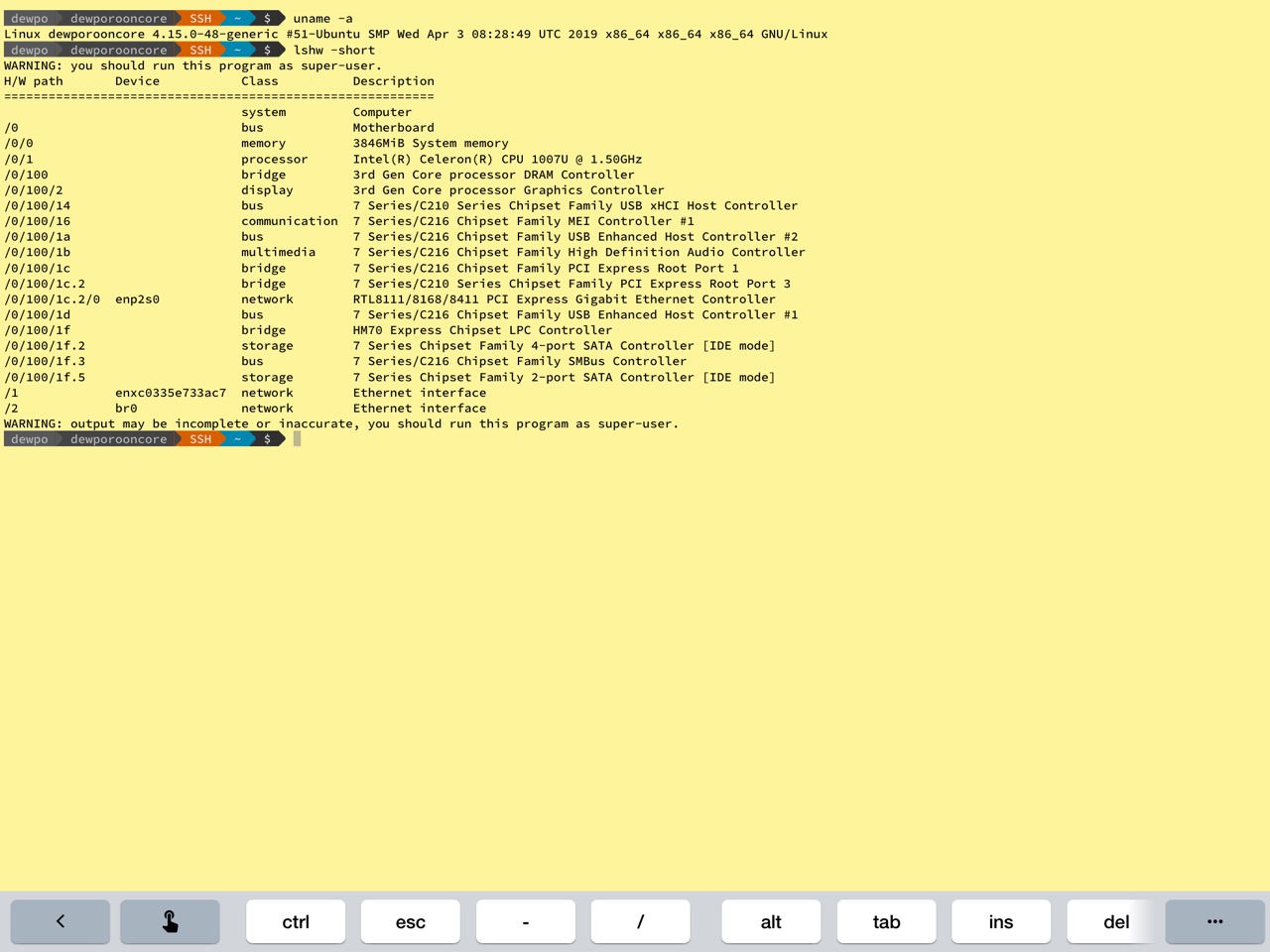Tap the left chevron keyboard bar button
This screenshot has height=952, width=1270.
point(61,921)
